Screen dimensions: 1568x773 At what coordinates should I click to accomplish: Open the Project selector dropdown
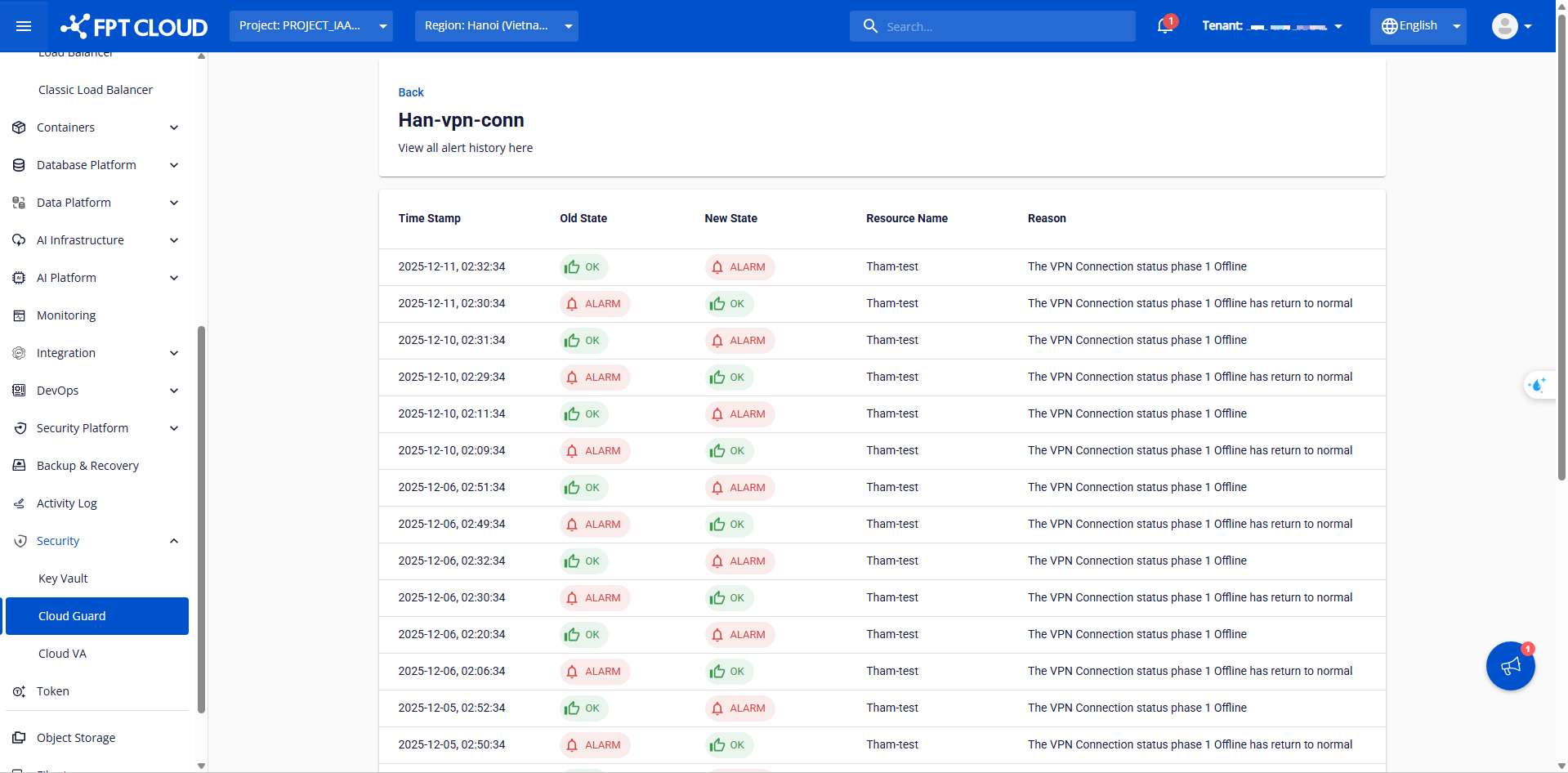coord(310,26)
